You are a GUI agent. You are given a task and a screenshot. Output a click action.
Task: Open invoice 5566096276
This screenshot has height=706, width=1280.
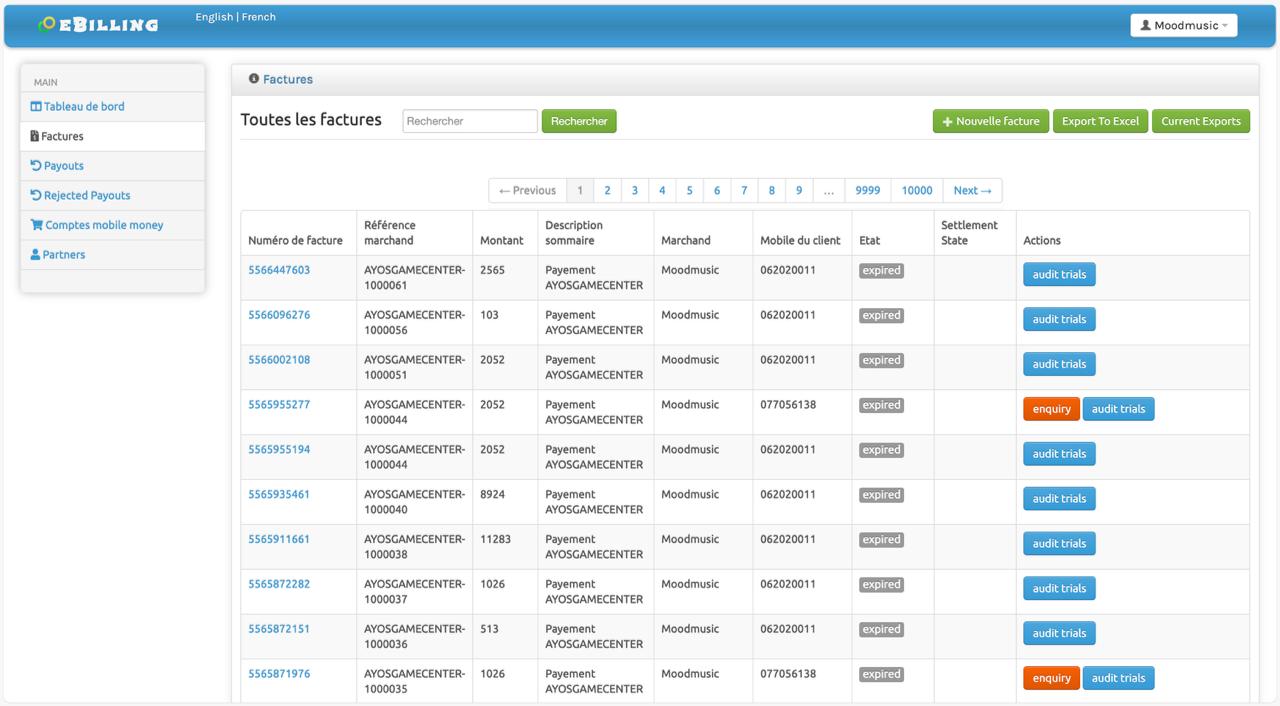[x=279, y=315]
